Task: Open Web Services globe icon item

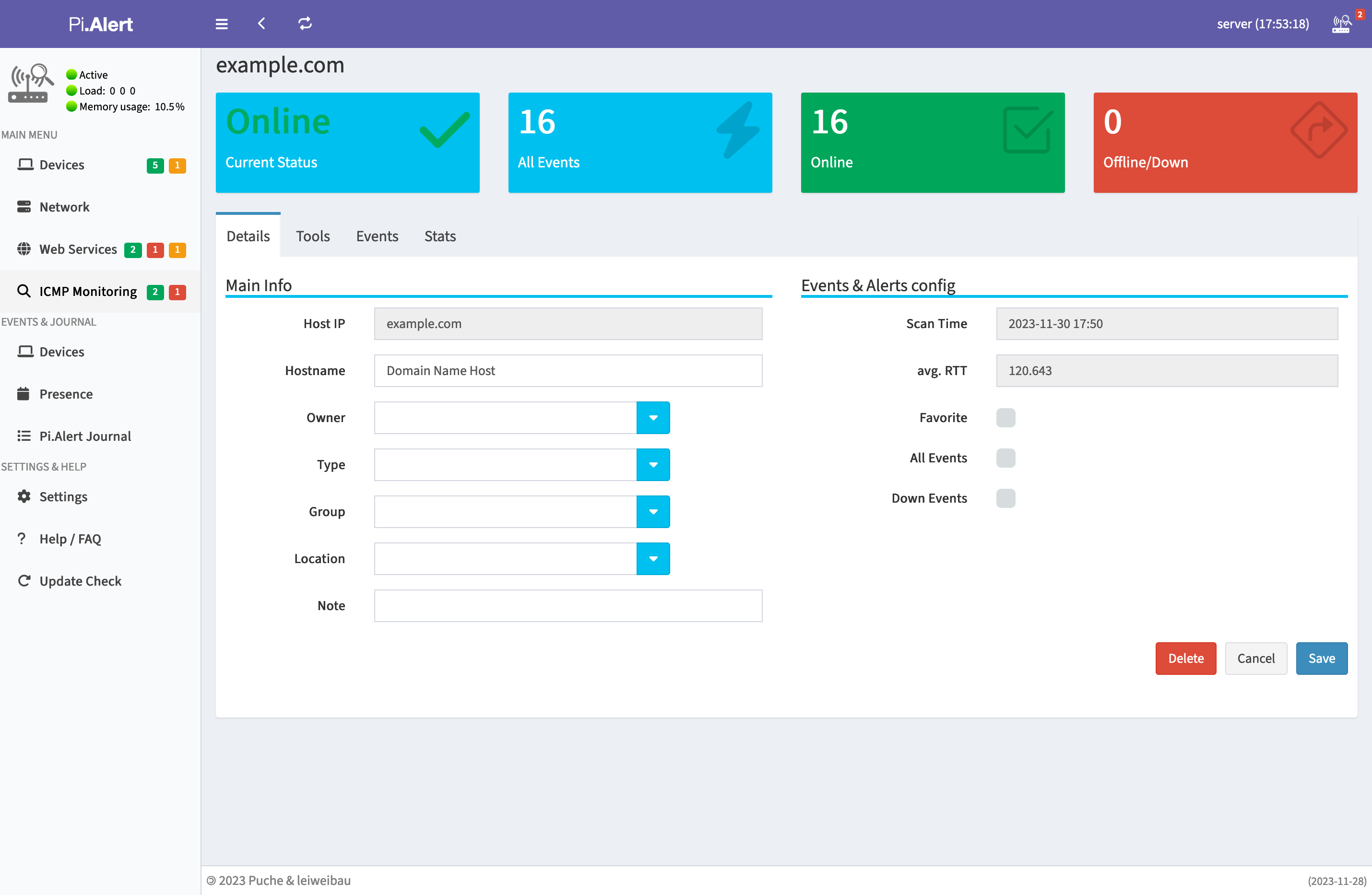Action: 24,249
